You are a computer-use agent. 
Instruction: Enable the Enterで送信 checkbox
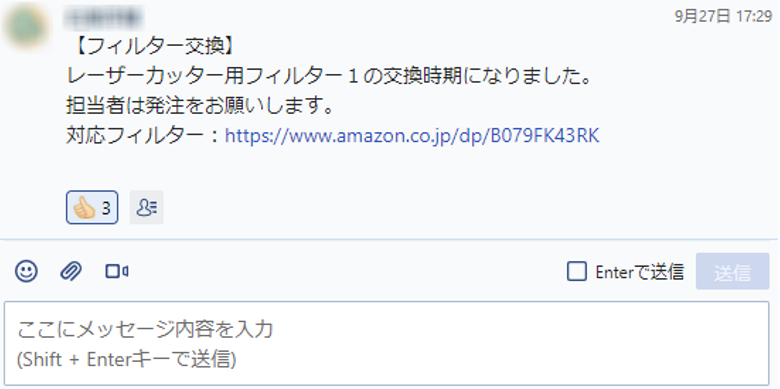pos(577,272)
